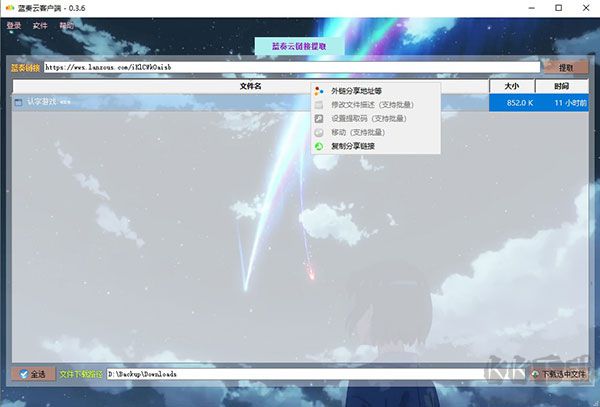
Task: Focus the Lanzou link URL input field
Action: point(290,68)
